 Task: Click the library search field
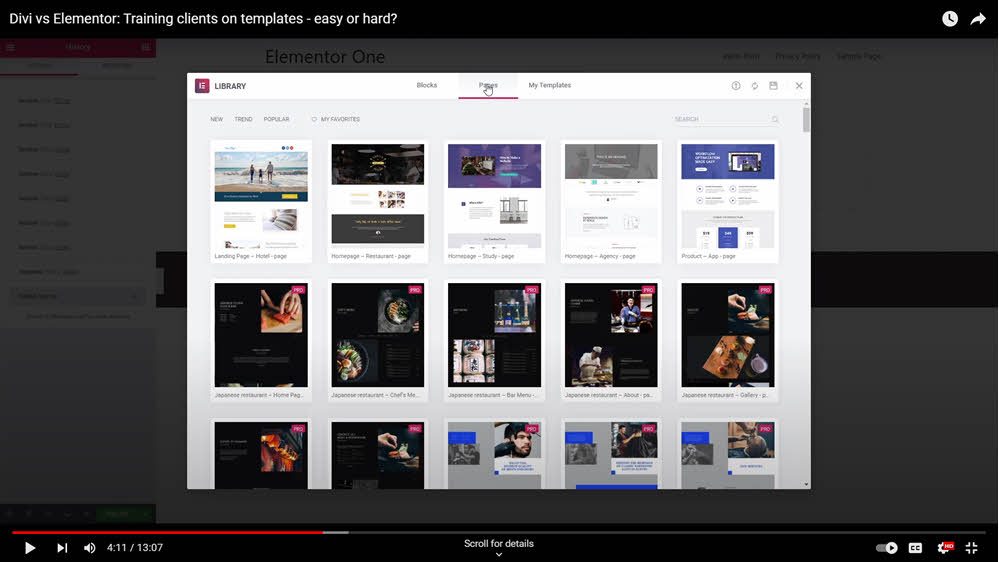tap(722, 120)
